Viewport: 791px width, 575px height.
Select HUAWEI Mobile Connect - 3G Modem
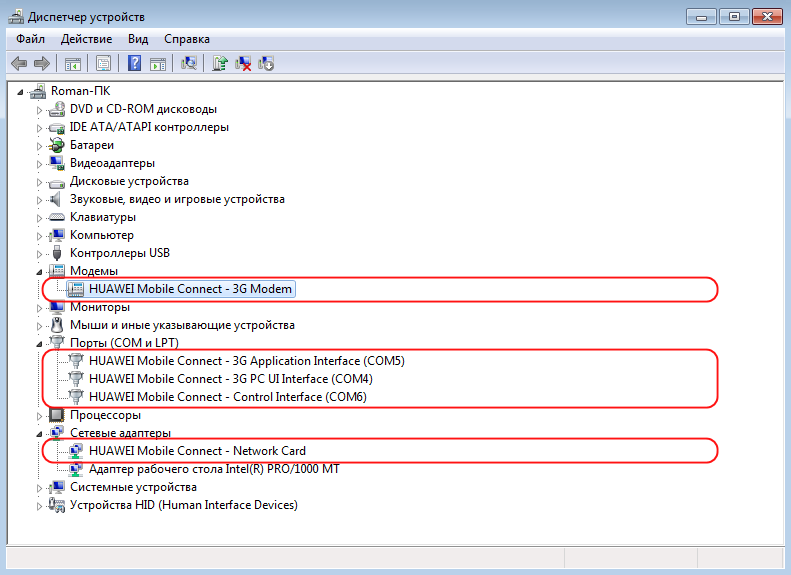(x=190, y=289)
